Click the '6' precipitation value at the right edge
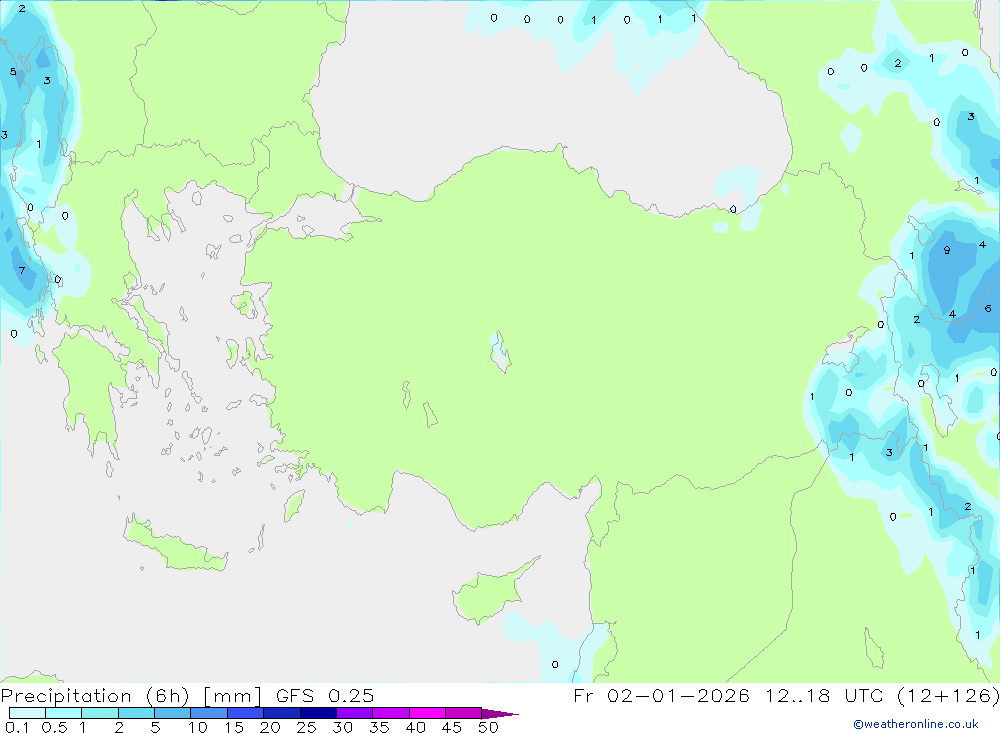1000x733 pixels. click(988, 308)
